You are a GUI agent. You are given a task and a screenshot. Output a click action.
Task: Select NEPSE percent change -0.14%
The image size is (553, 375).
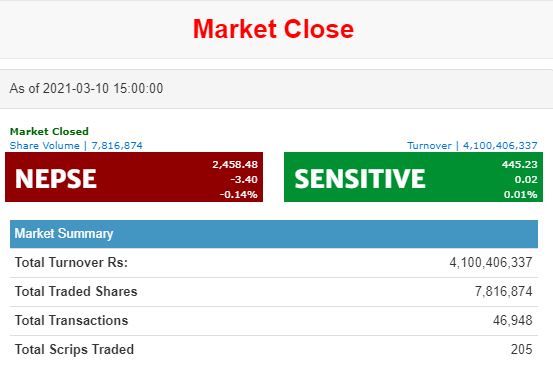(238, 194)
